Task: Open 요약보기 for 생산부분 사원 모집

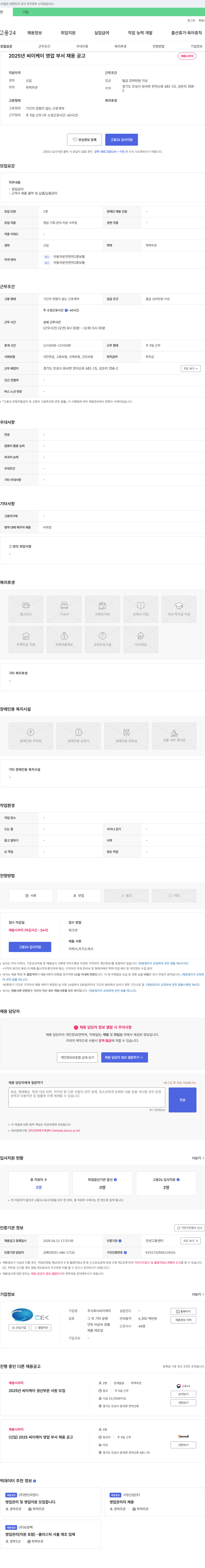Action: point(183,1394)
